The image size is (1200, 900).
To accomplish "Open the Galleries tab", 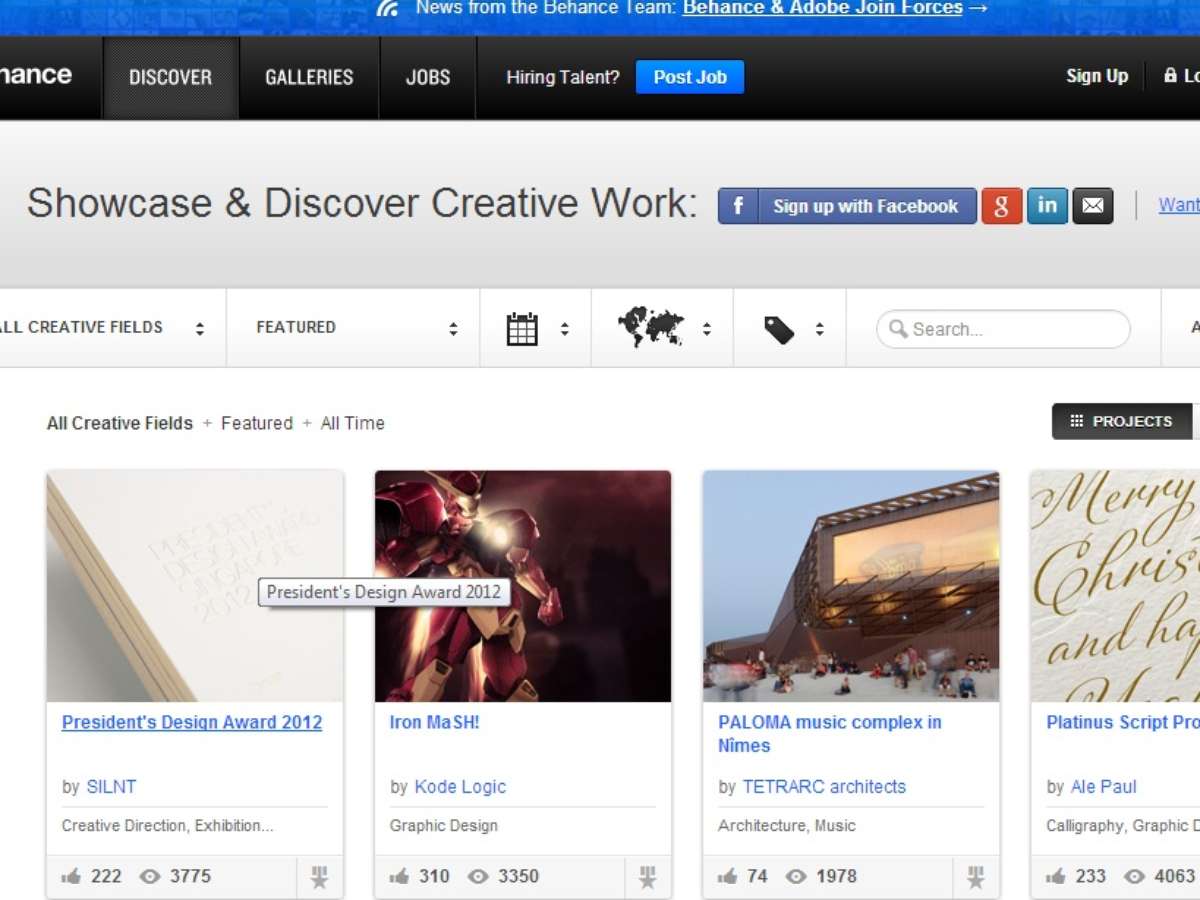I will (x=309, y=77).
